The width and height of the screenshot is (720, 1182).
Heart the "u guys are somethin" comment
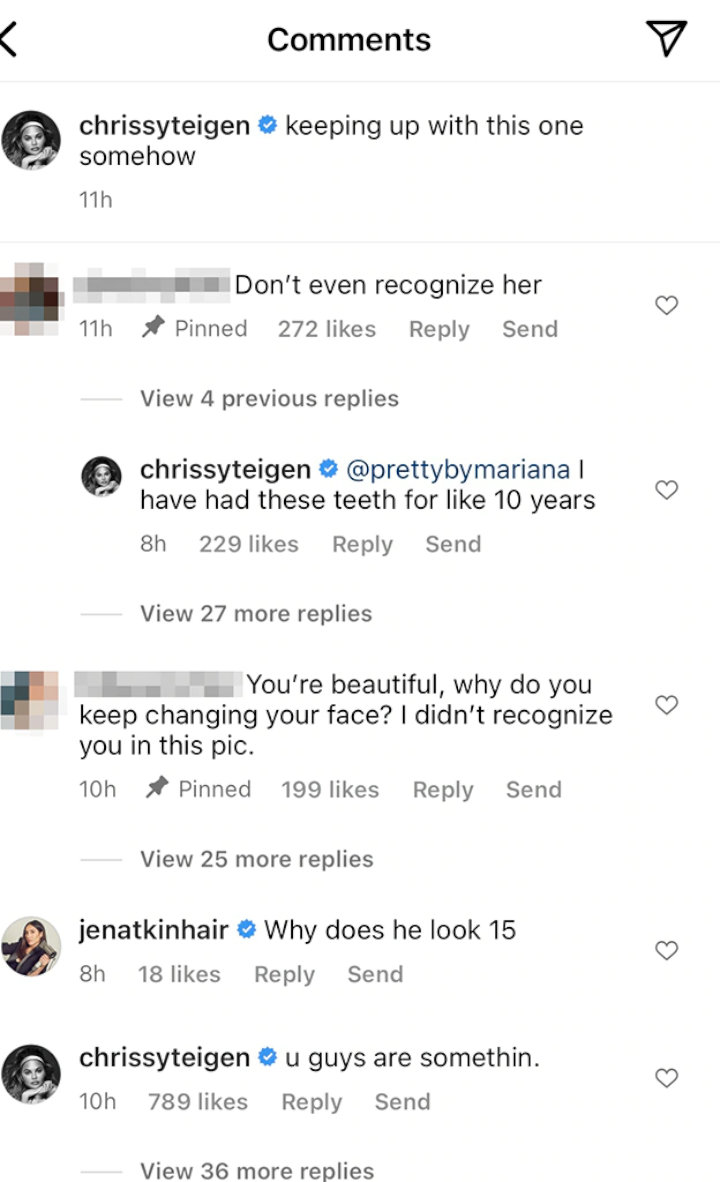[x=666, y=1078]
